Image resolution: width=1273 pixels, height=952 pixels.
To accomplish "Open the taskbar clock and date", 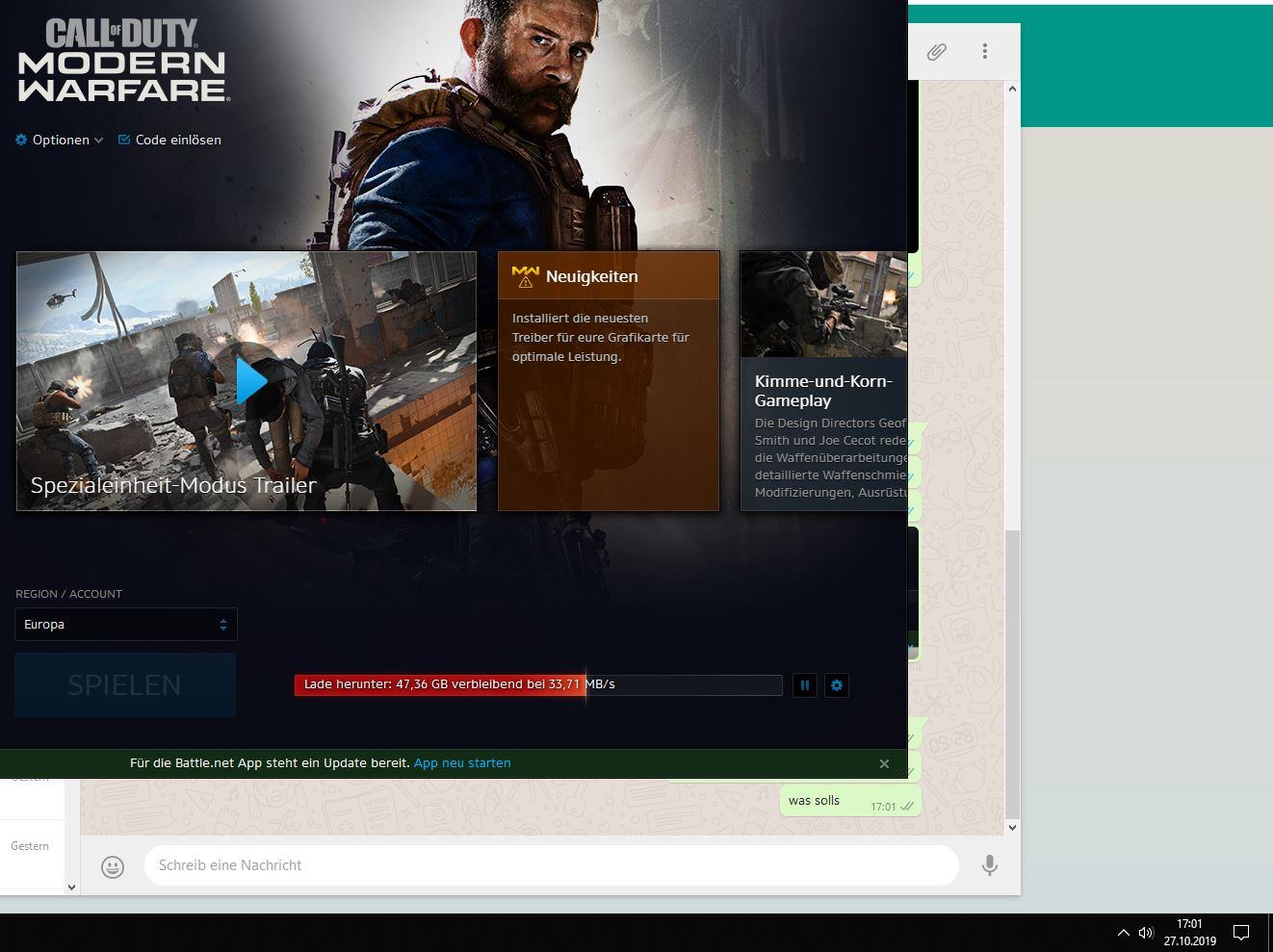I will 1189,932.
